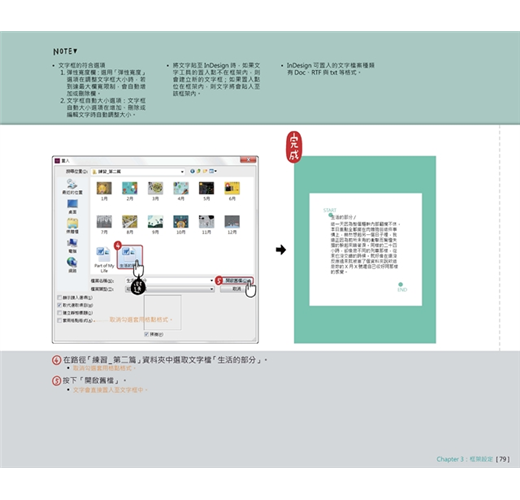Open Recent Places icon in dialog sidebar

click(72, 187)
